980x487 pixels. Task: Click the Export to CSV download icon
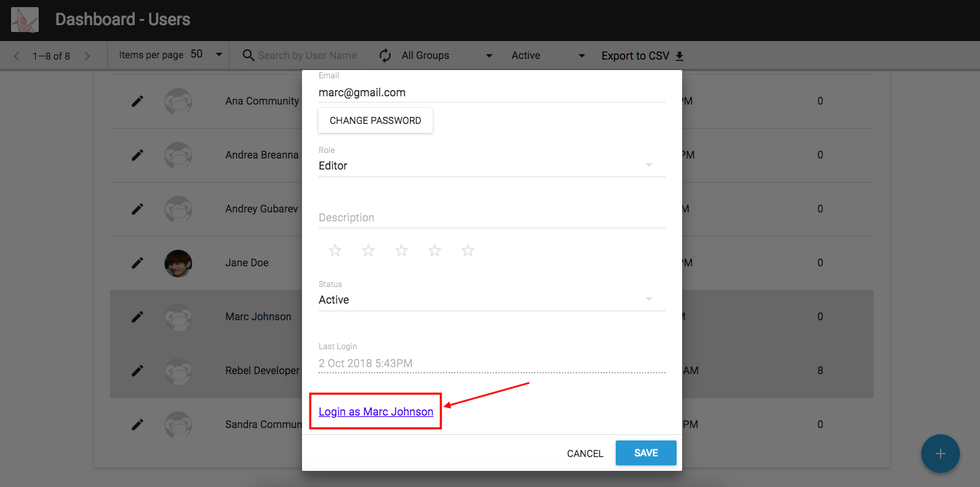click(680, 56)
